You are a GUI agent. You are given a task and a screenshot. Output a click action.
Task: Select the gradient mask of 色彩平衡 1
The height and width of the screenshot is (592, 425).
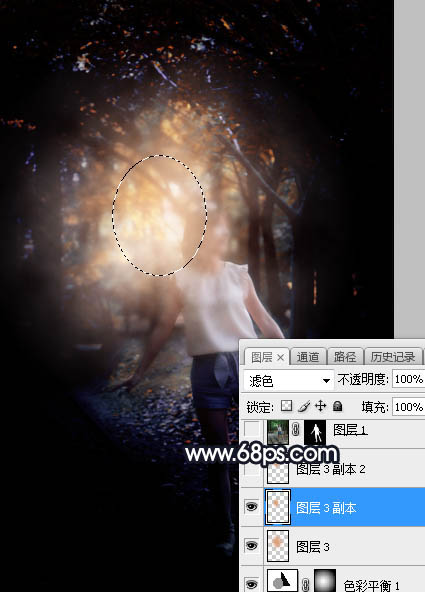[x=325, y=581]
